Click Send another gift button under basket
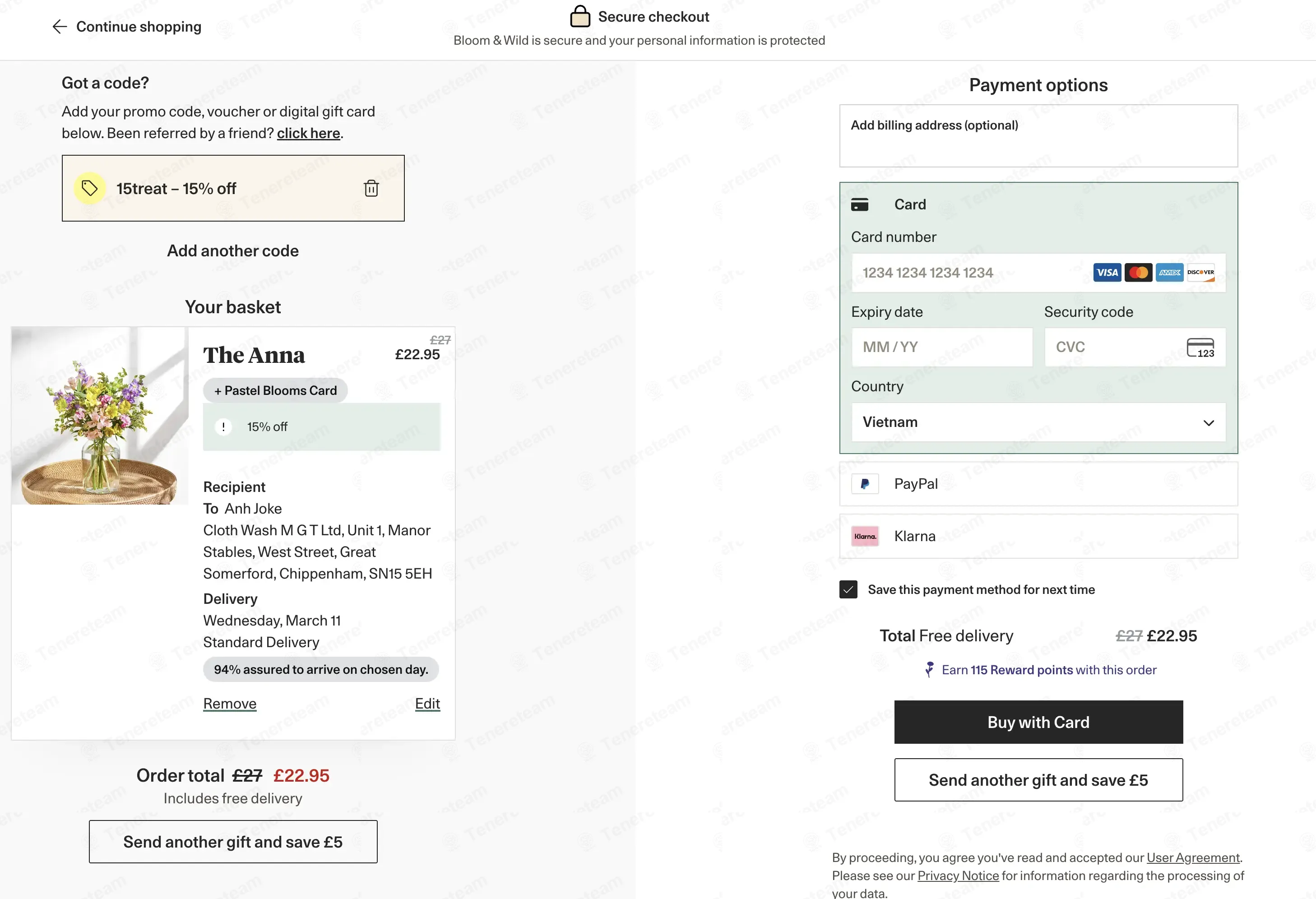The image size is (1316, 899). (x=233, y=842)
